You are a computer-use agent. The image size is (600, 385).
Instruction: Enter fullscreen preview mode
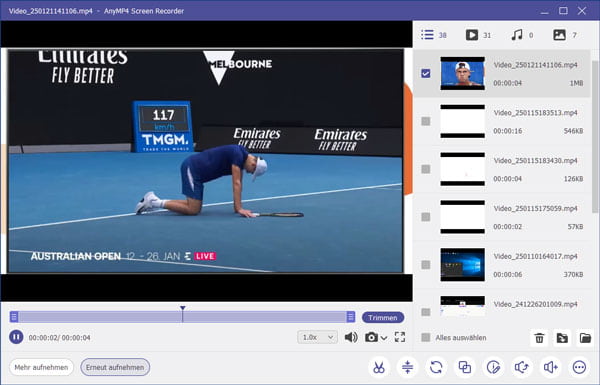tap(400, 337)
